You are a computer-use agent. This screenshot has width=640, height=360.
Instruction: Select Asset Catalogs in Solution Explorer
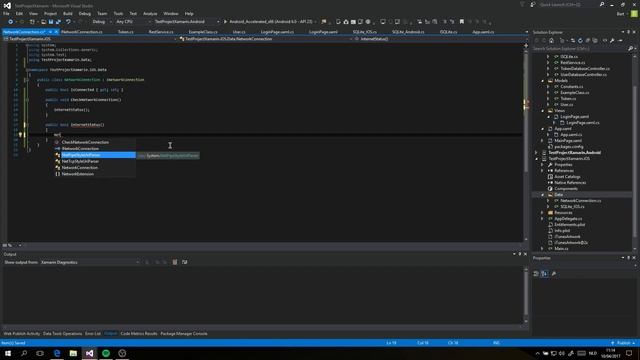pos(567,177)
